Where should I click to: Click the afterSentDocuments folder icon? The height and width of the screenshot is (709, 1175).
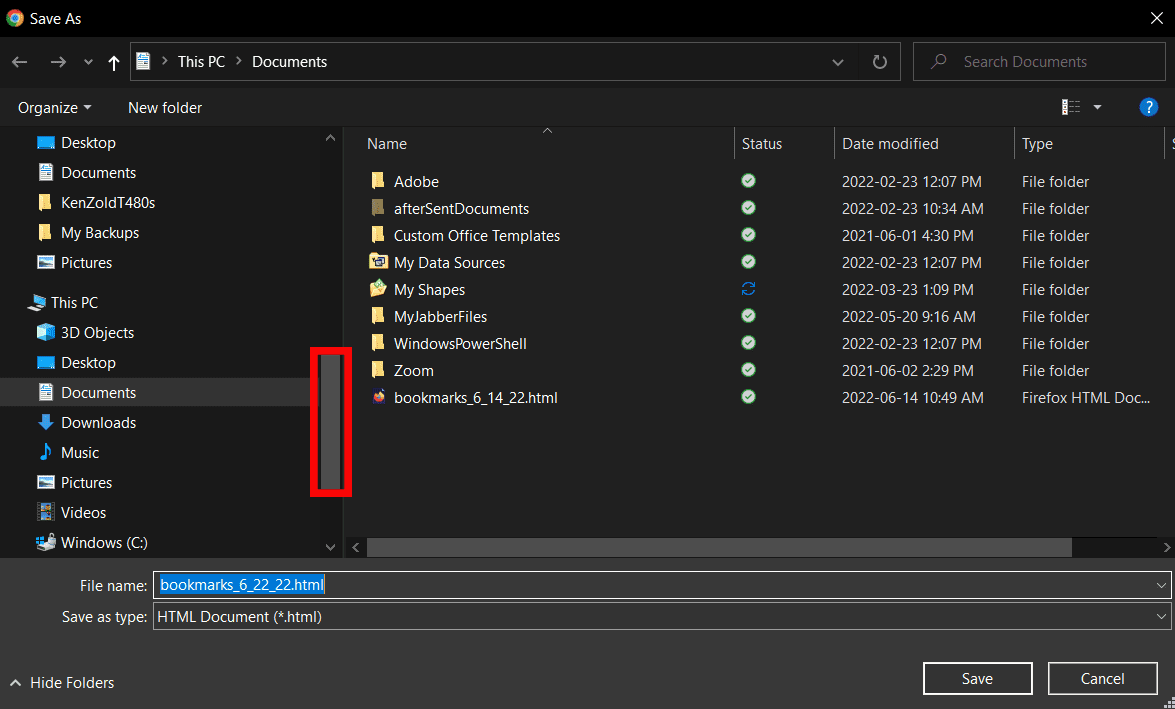[378, 208]
